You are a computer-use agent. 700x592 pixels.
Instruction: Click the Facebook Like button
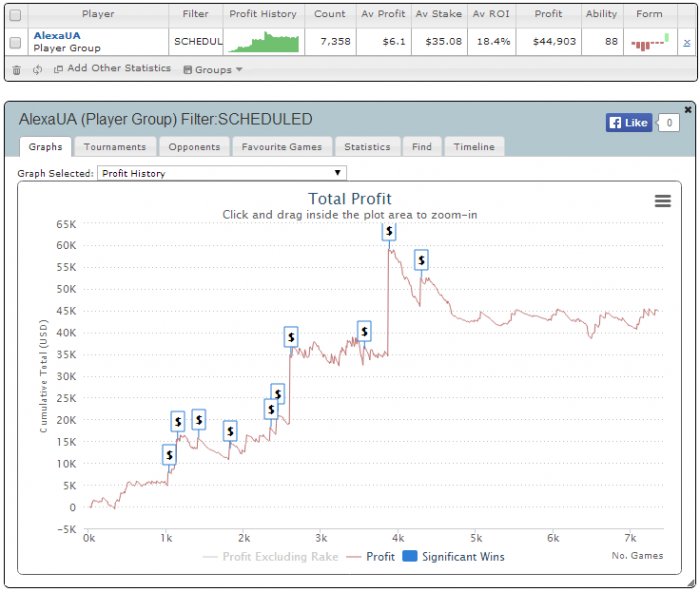tap(629, 123)
